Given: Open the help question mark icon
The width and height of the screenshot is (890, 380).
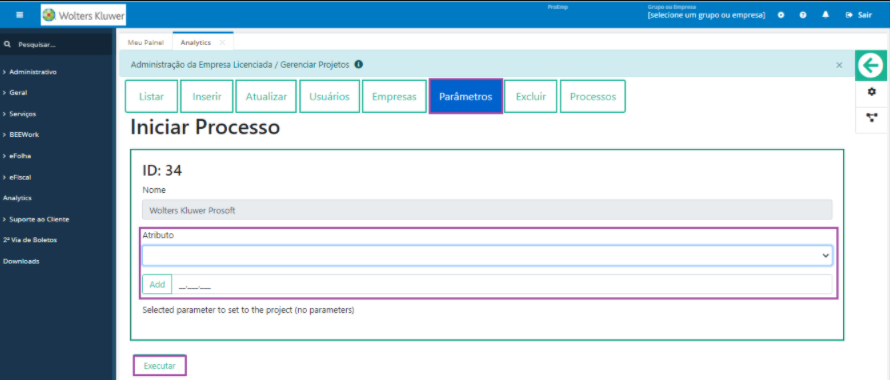Looking at the screenshot, I should (803, 15).
